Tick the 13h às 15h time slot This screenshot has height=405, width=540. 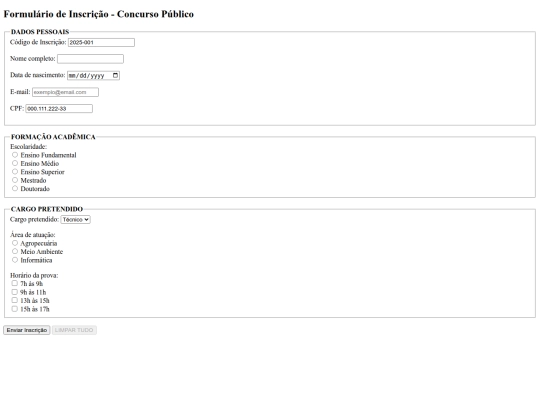tap(14, 300)
